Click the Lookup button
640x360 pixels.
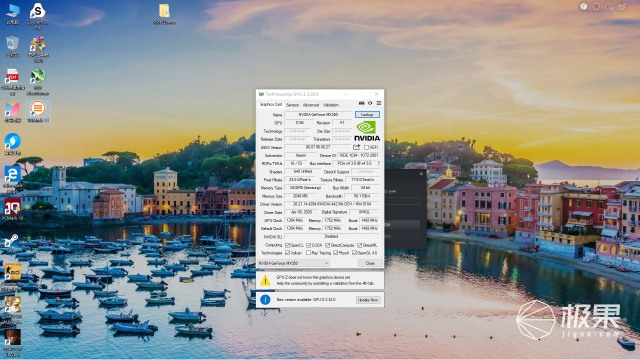[x=367, y=115]
